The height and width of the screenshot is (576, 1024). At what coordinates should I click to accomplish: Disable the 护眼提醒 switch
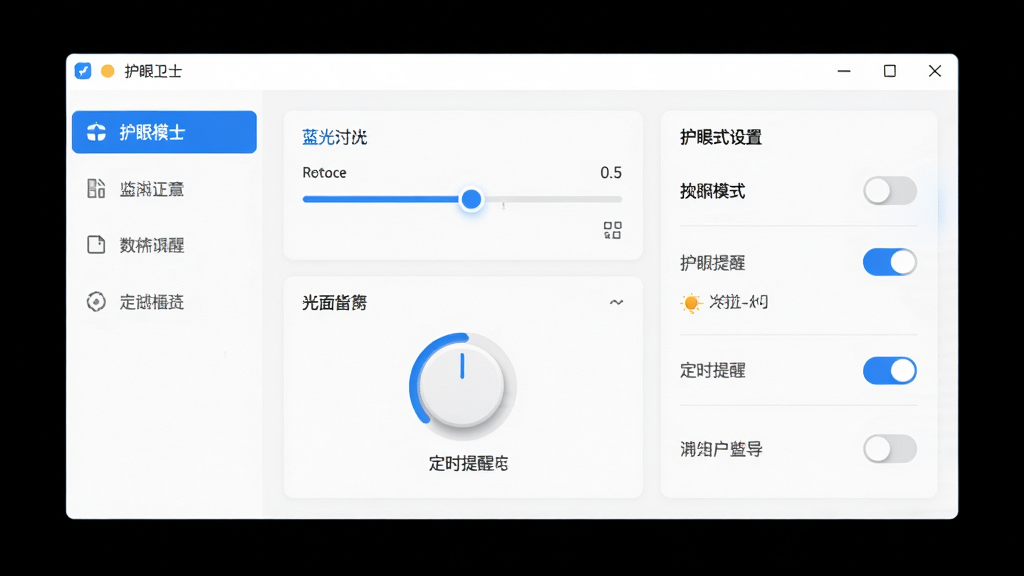889,263
